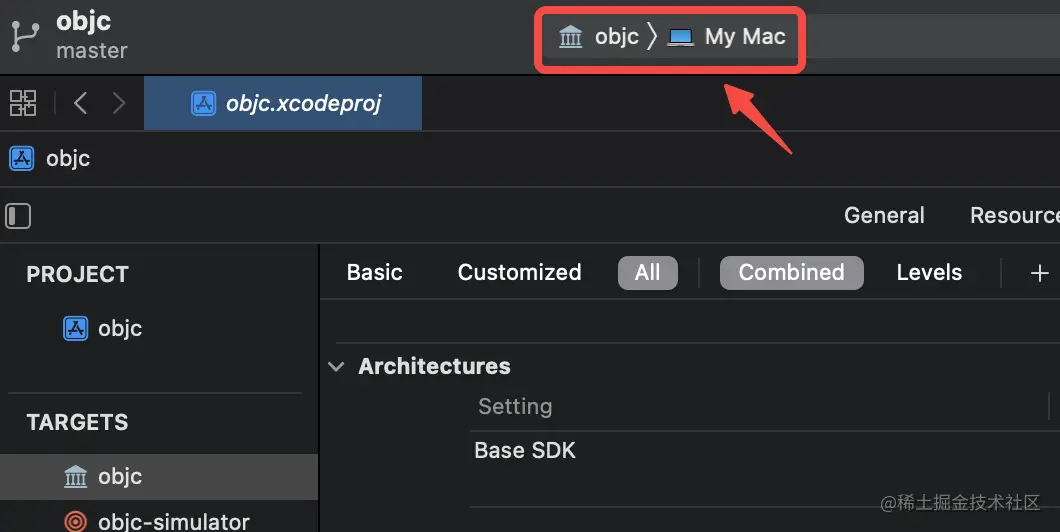This screenshot has width=1060, height=532.
Task: Toggle the project navigator sidebar icon
Action: [19, 216]
